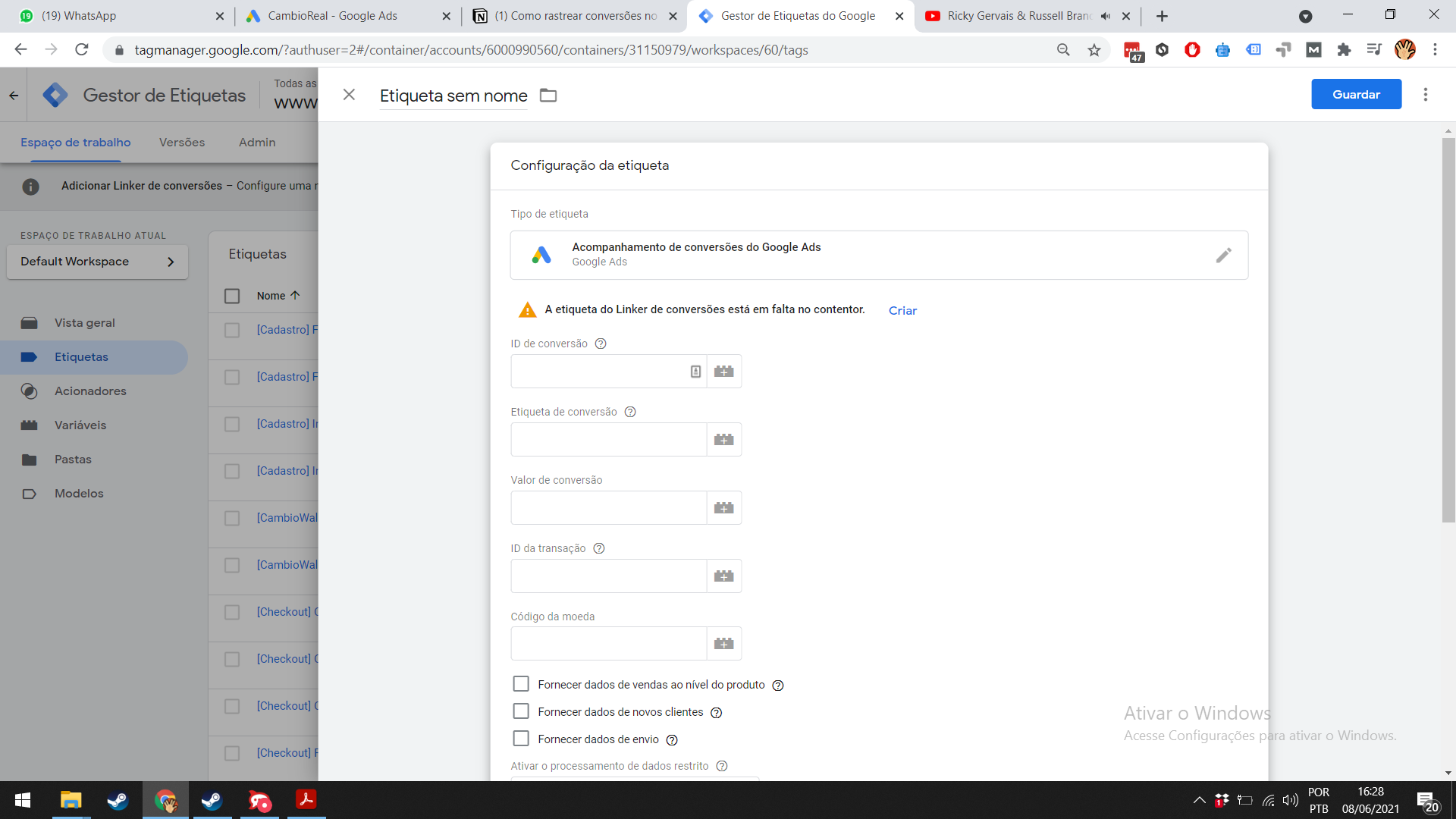This screenshot has width=1456, height=819.
Task: Open the Windows Start menu
Action: tap(23, 801)
